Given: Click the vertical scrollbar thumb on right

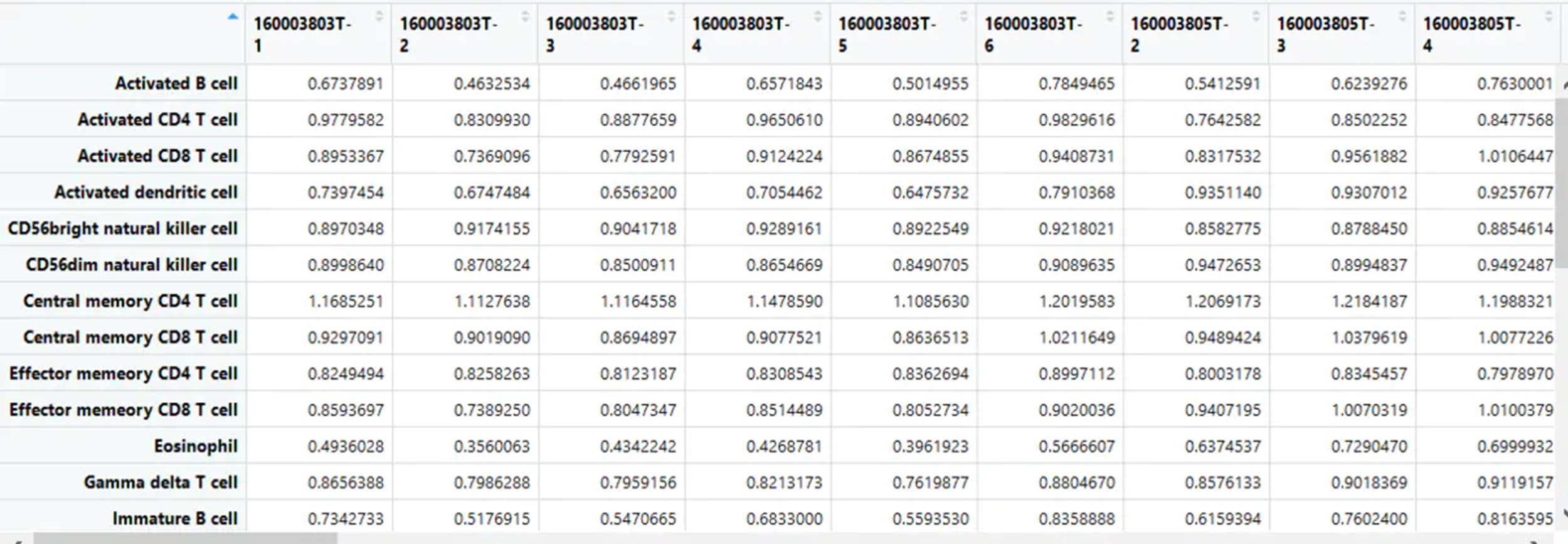Looking at the screenshot, I should pos(1561,182).
